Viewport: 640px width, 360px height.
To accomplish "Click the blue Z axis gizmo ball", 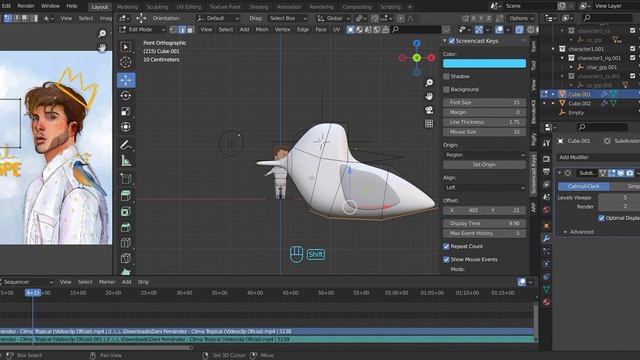I will click(416, 43).
